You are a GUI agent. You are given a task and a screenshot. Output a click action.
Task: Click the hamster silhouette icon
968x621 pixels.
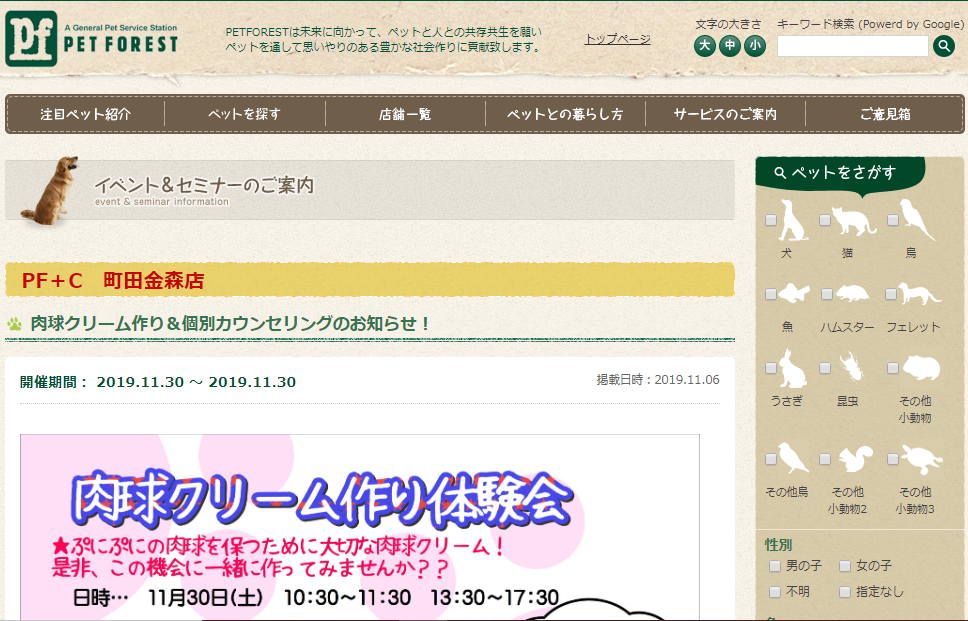(851, 294)
